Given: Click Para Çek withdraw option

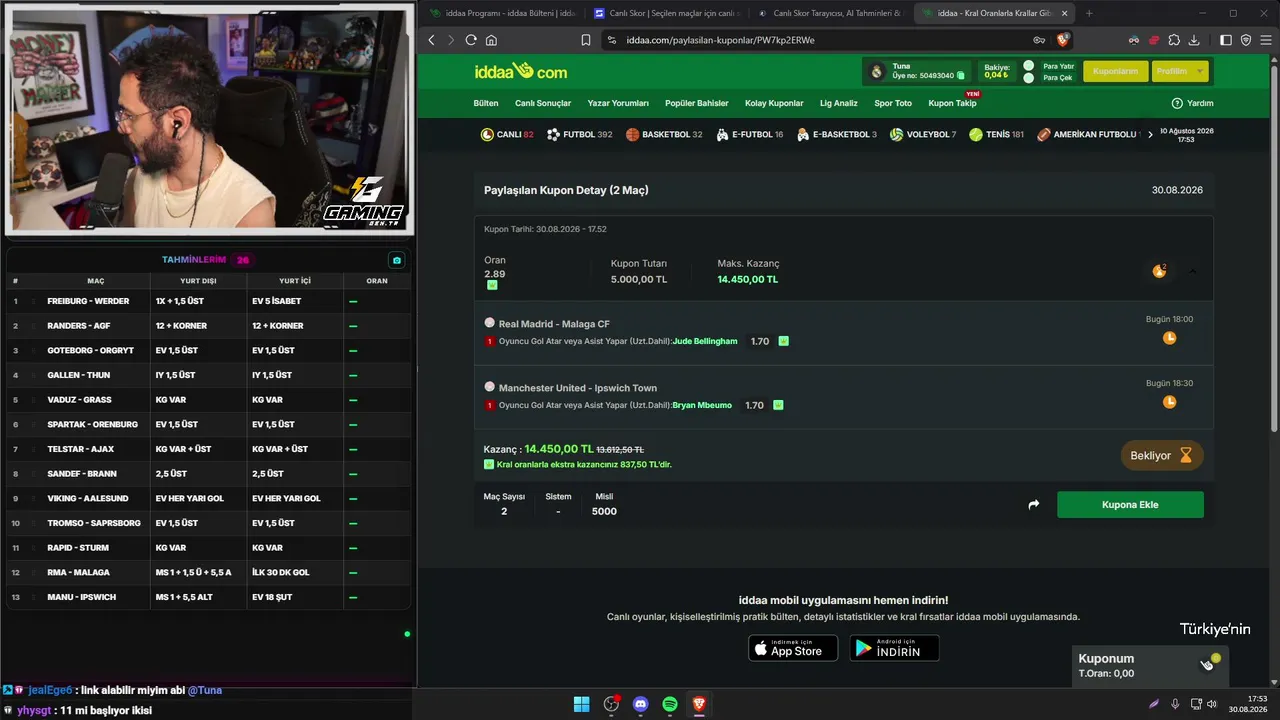Looking at the screenshot, I should pos(1047,77).
